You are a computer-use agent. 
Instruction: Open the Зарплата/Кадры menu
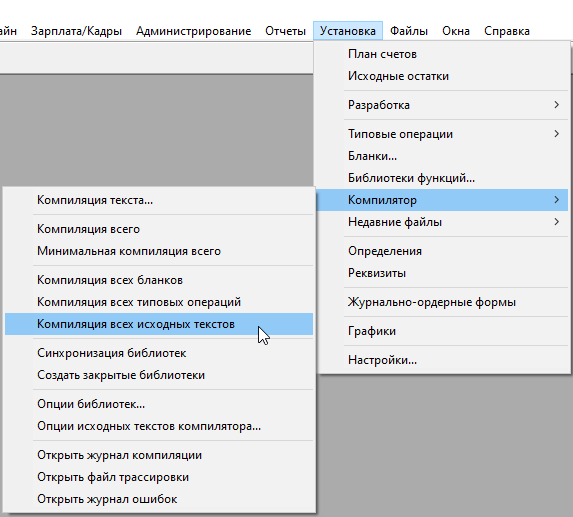[76, 31]
